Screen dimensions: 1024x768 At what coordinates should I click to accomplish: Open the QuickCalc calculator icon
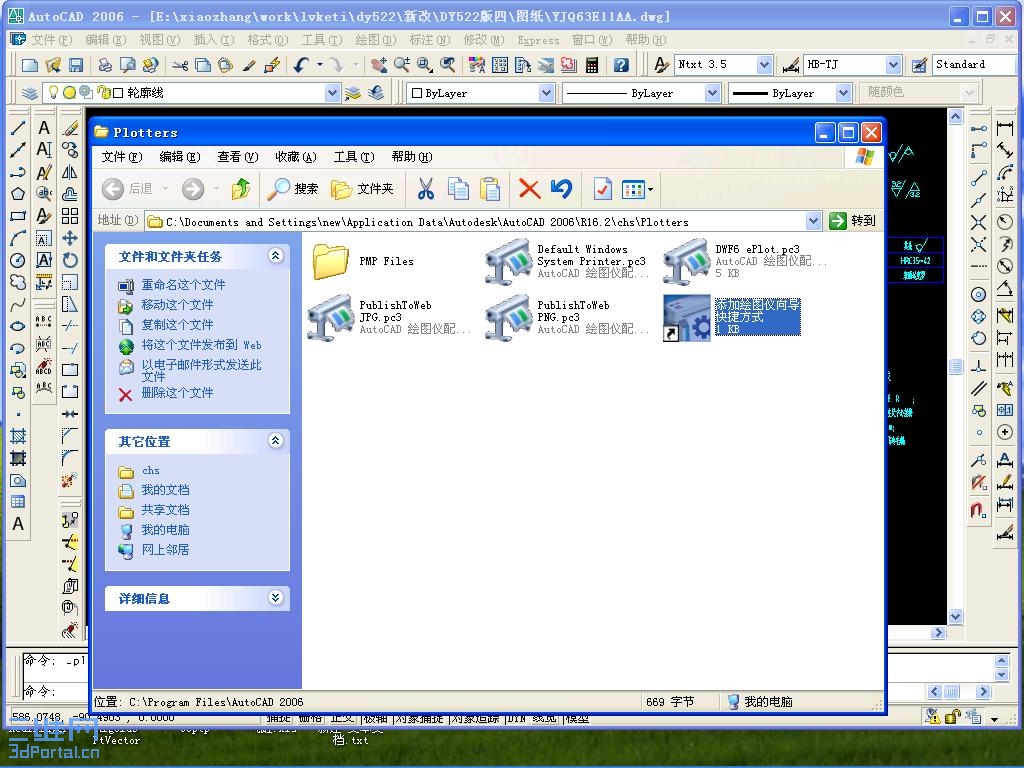pos(592,65)
